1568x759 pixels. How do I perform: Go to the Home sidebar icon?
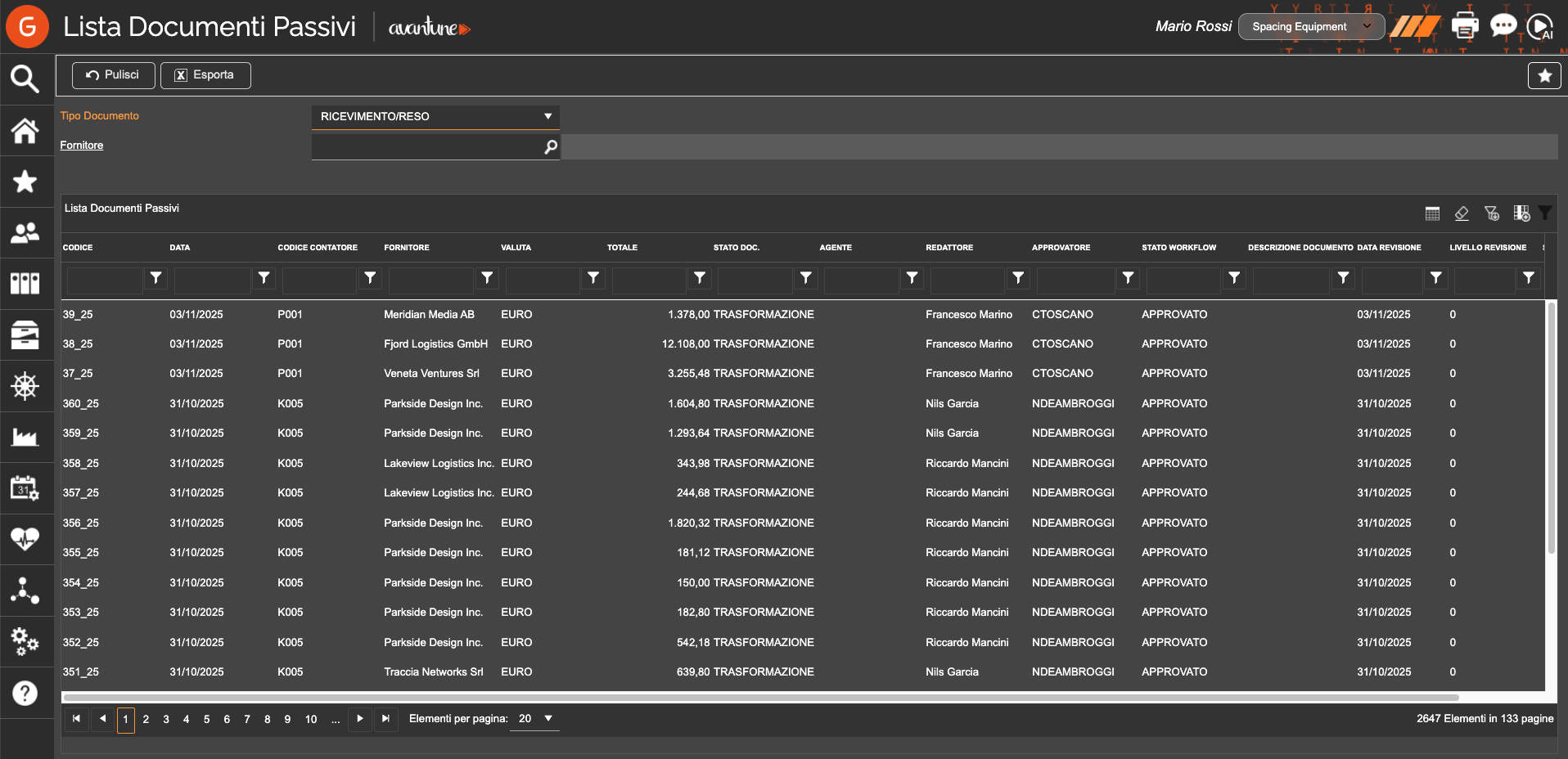click(x=25, y=131)
